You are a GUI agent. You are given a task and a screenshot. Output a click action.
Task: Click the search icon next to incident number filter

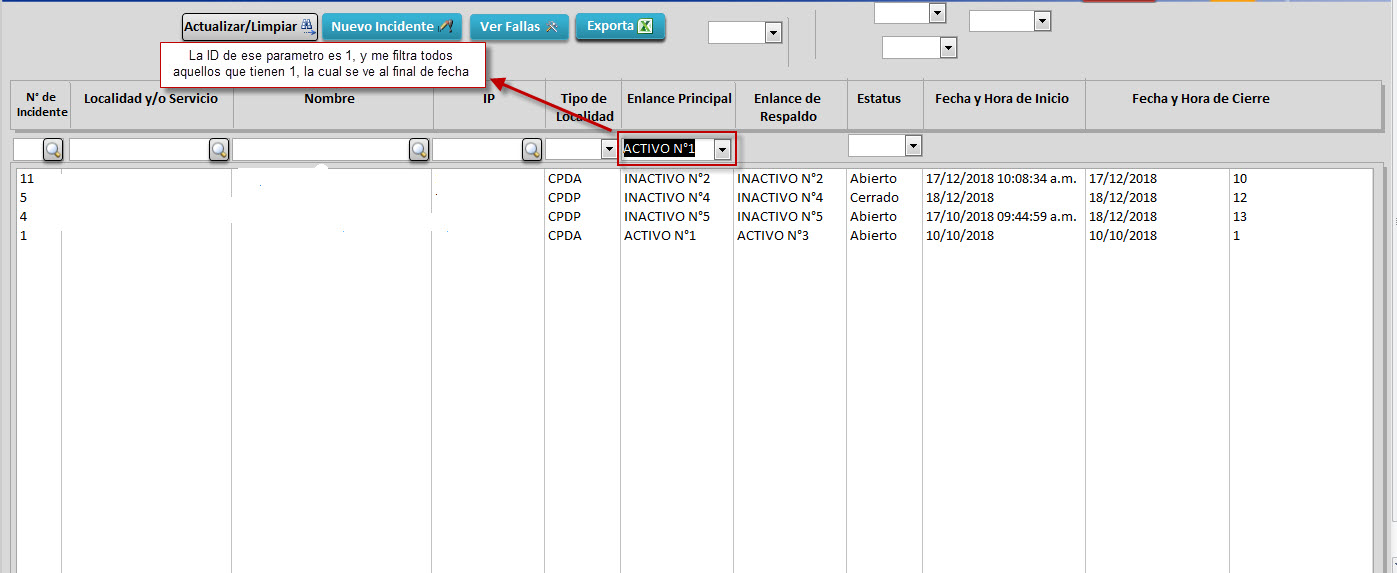(53, 150)
